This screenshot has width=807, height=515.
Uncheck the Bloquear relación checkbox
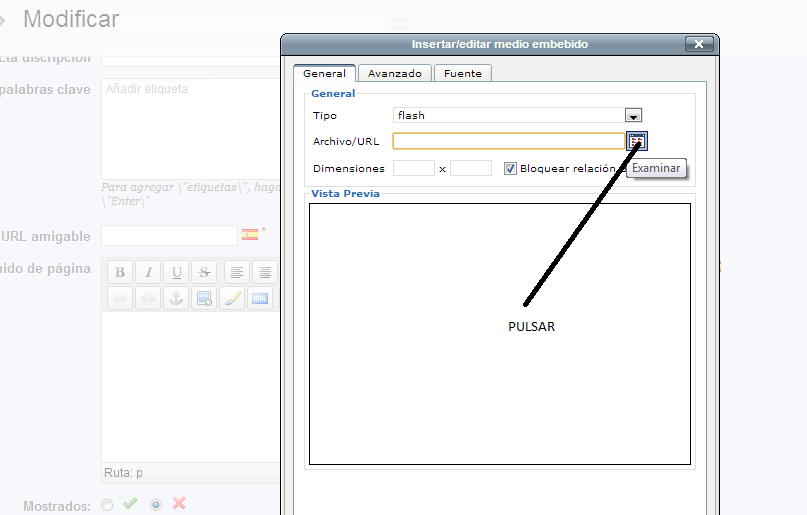[x=510, y=168]
